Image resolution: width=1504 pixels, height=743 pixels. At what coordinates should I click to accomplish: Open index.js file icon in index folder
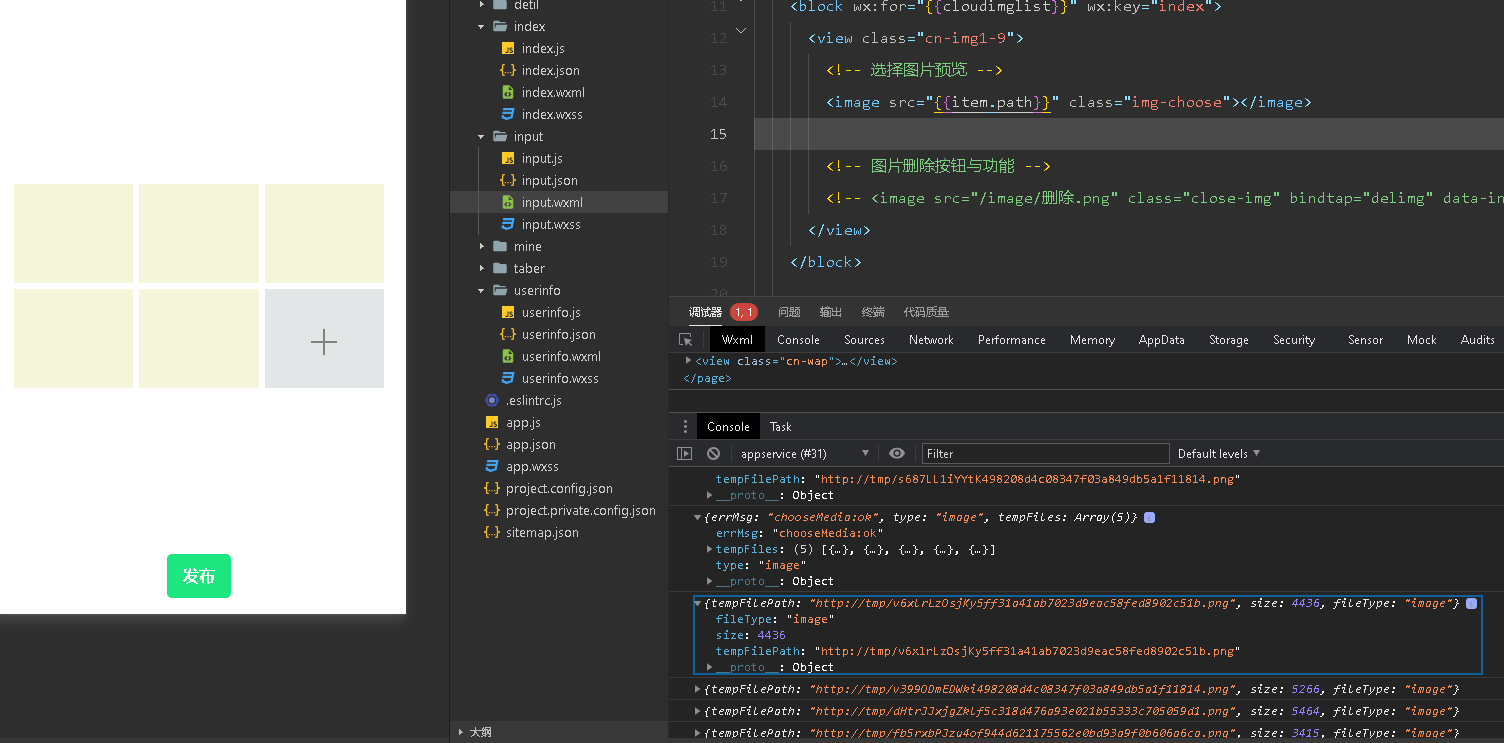point(508,49)
